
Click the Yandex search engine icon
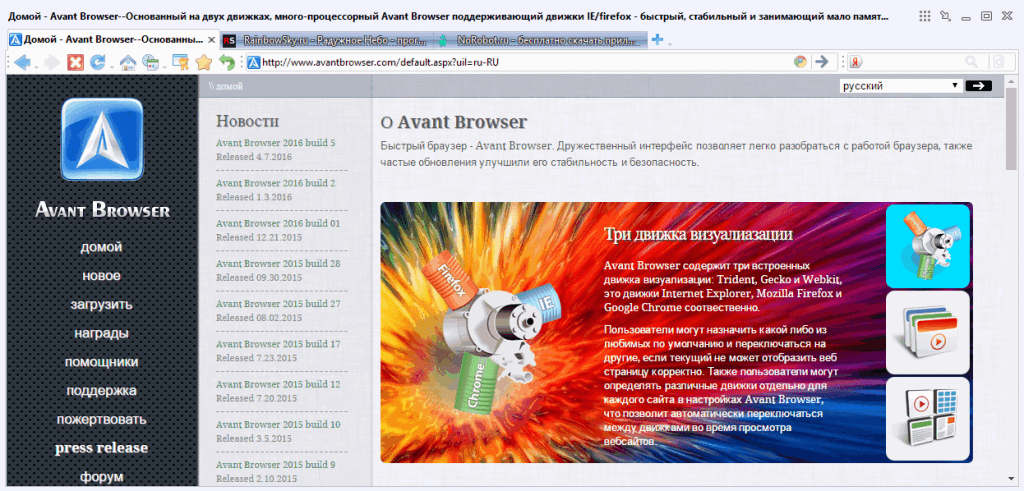coord(856,63)
